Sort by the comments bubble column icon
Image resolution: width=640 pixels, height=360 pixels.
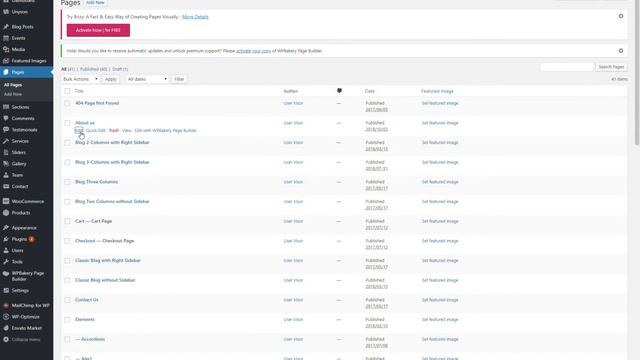coord(339,91)
